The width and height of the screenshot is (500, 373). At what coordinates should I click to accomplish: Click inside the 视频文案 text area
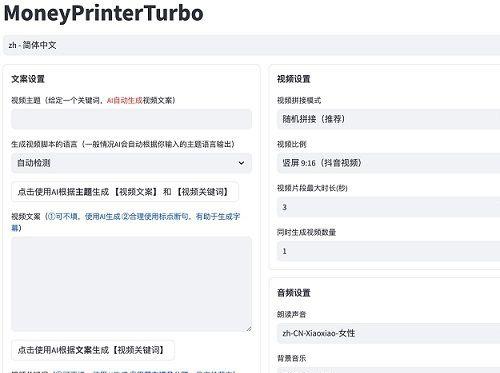131,284
